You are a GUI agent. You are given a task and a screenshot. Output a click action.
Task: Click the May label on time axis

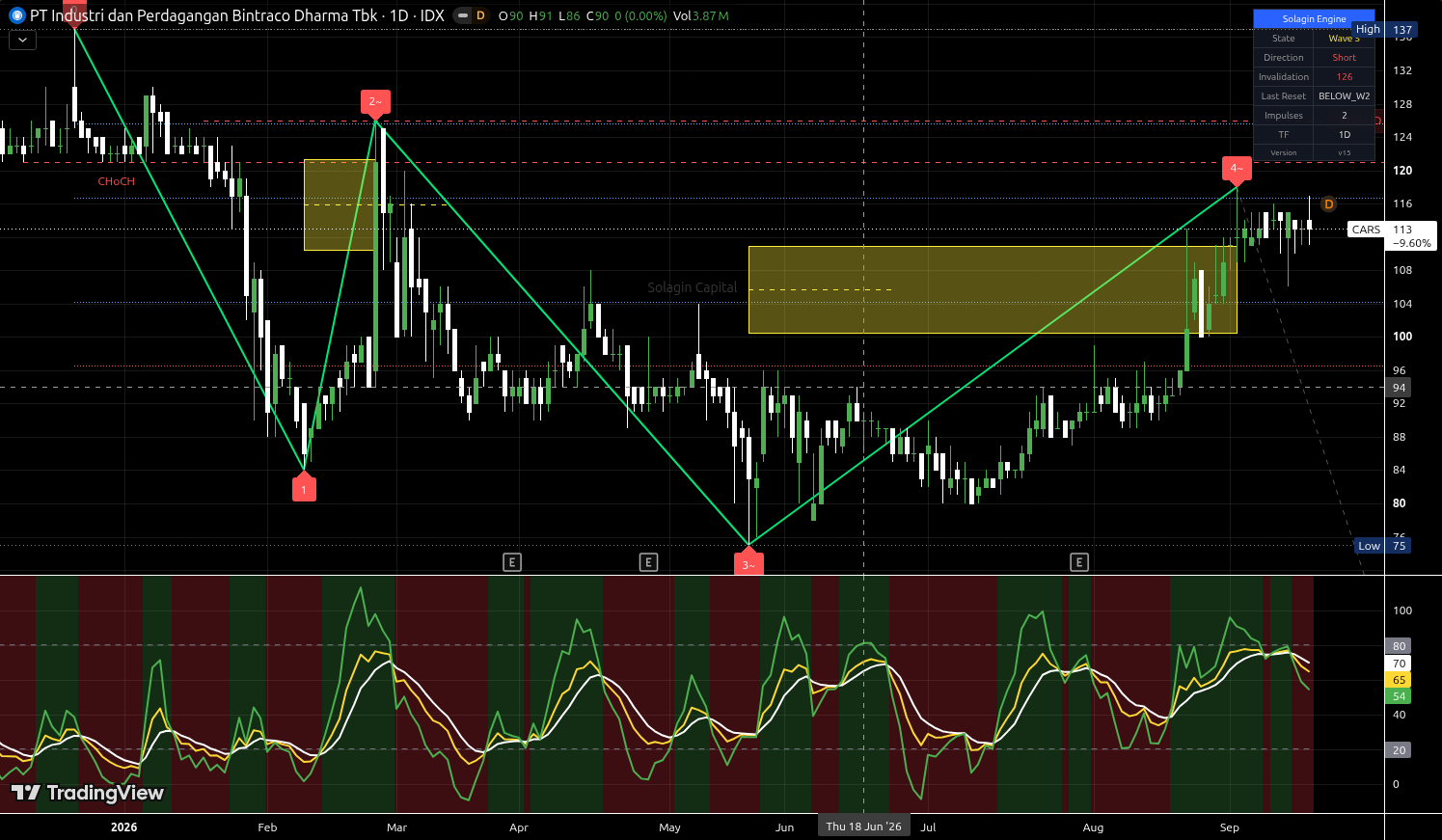tap(669, 827)
